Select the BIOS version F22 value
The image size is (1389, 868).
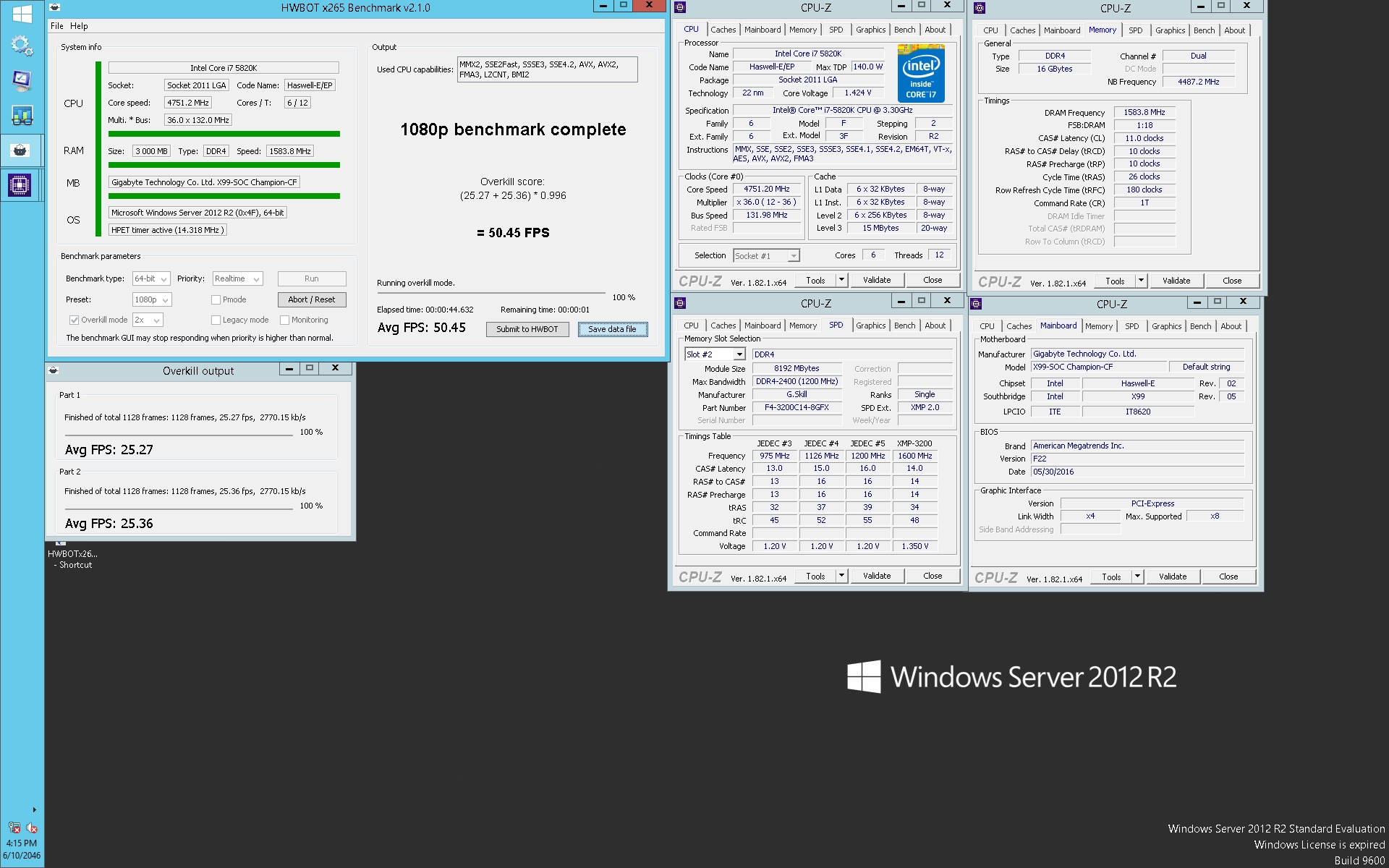pos(1137,459)
